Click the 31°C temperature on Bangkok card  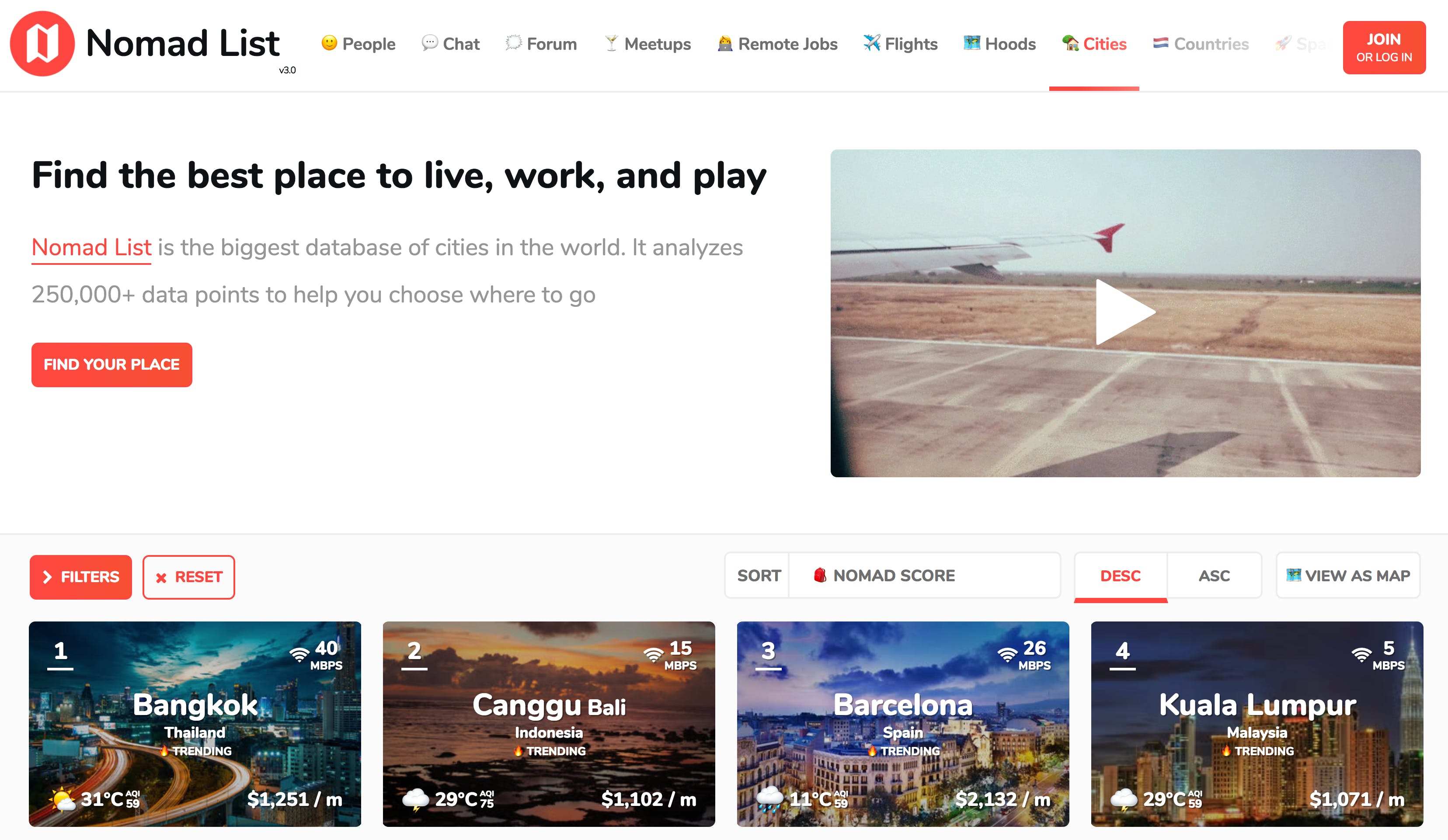(x=102, y=799)
